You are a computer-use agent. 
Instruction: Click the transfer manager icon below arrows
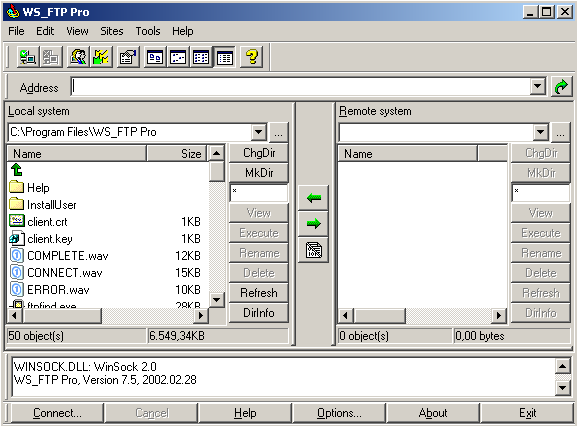pyautogui.click(x=313, y=250)
